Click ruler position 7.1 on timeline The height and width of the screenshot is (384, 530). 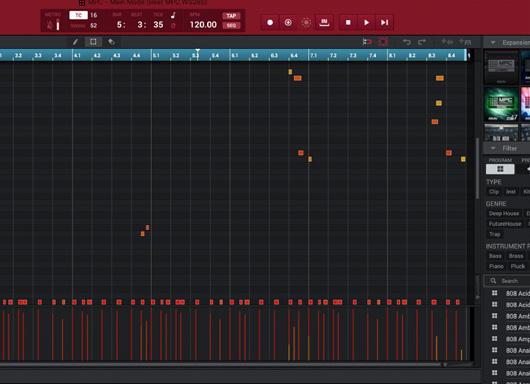314,55
